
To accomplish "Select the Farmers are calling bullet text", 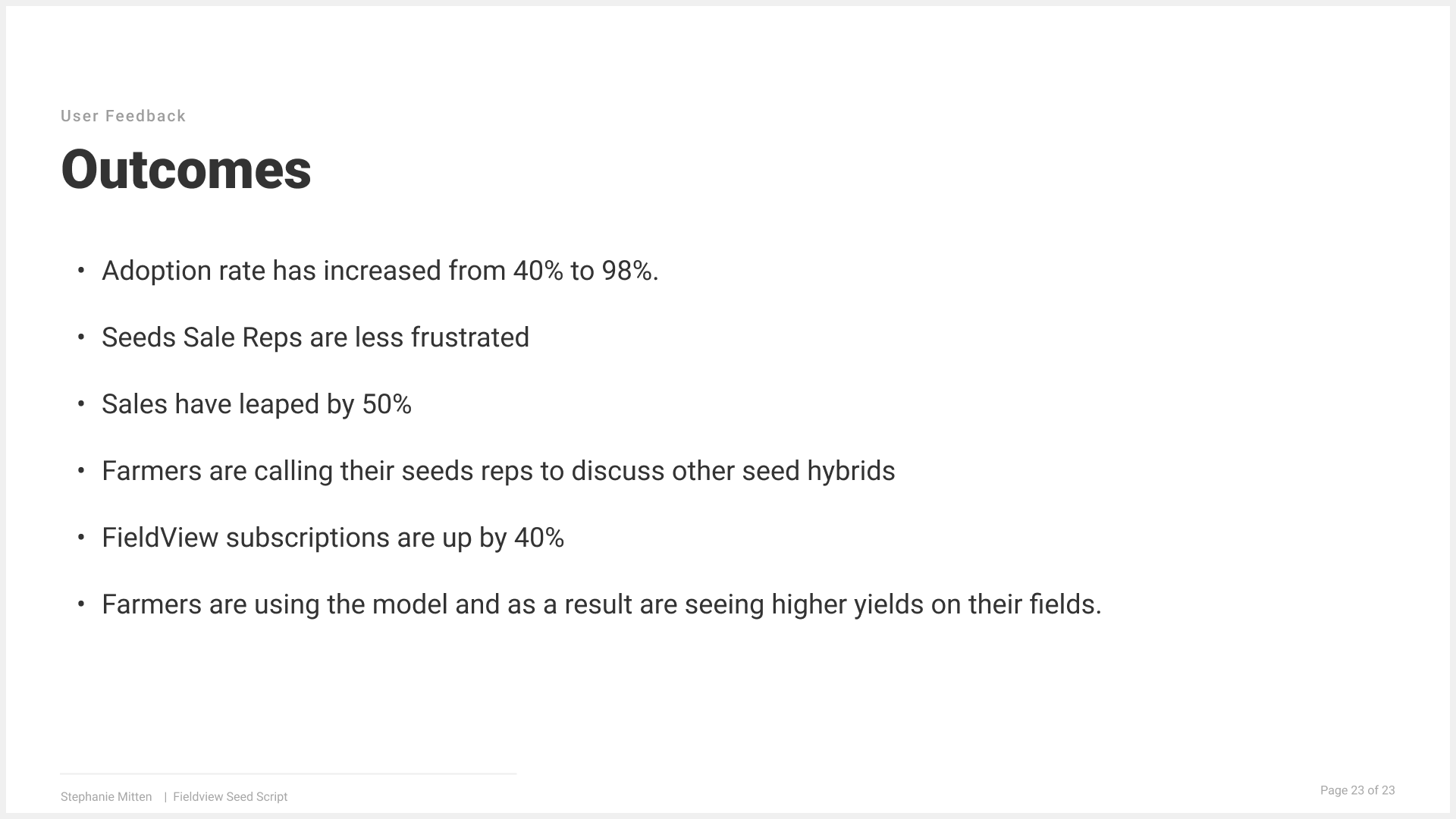I will (x=498, y=471).
